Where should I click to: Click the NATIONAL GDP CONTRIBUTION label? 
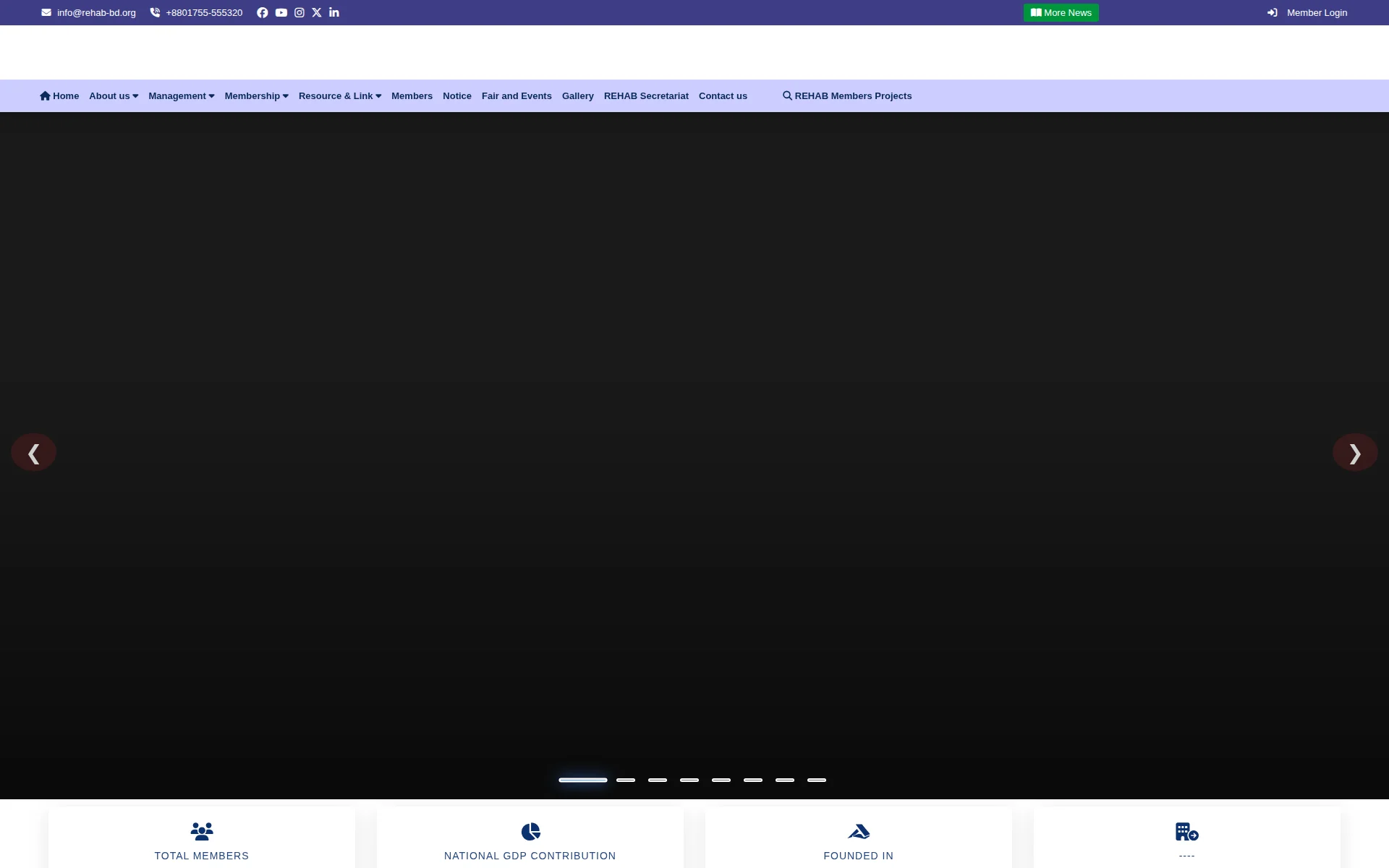[530, 856]
